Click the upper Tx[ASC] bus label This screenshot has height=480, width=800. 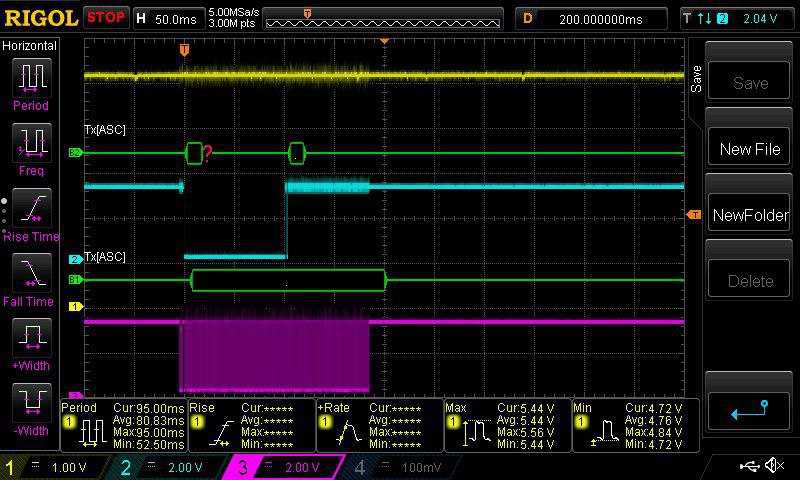point(105,130)
